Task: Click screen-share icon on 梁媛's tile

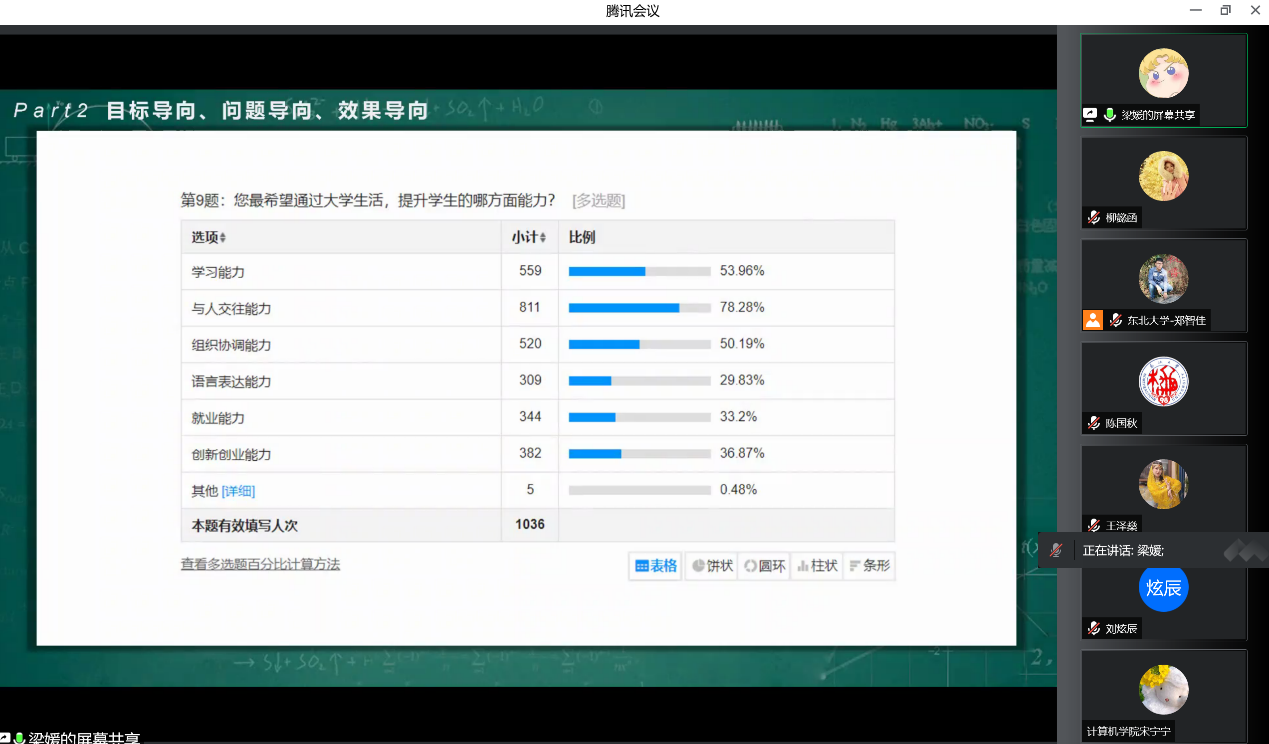Action: (x=1091, y=115)
